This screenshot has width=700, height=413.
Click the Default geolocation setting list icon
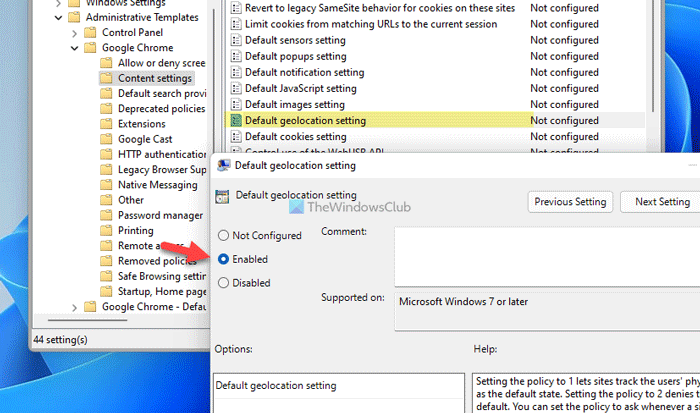pyautogui.click(x=236, y=121)
